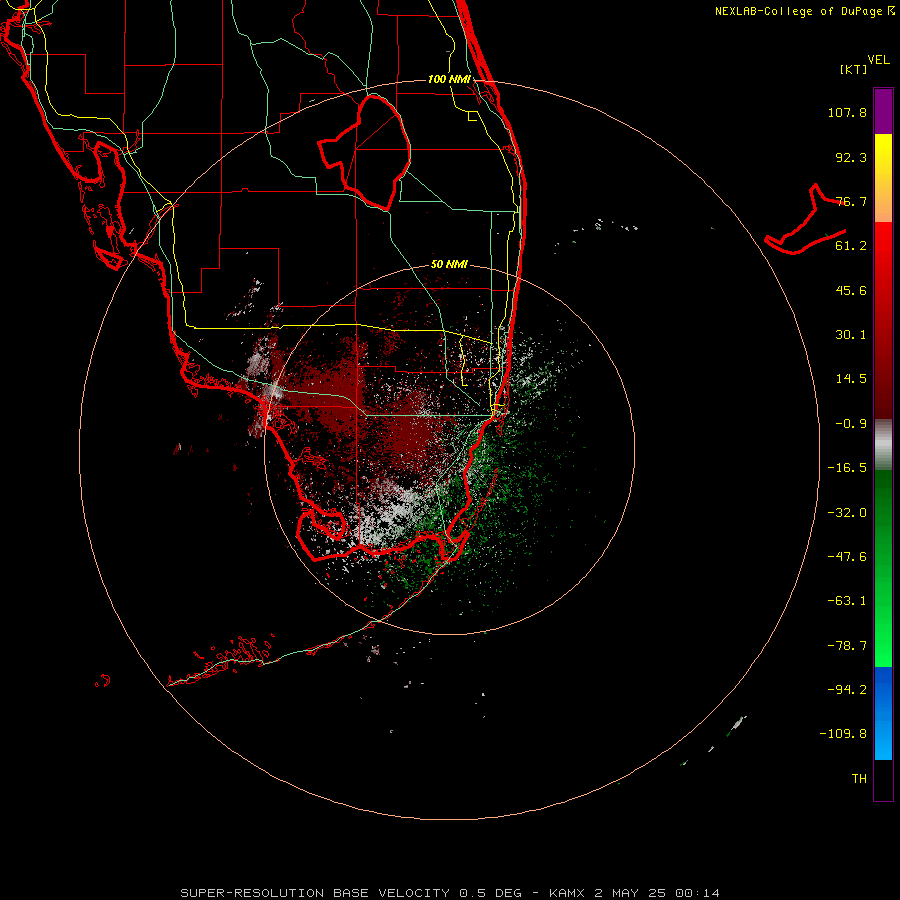Click the blue segment of velocity color bar
Image resolution: width=900 pixels, height=900 pixels.
(883, 713)
